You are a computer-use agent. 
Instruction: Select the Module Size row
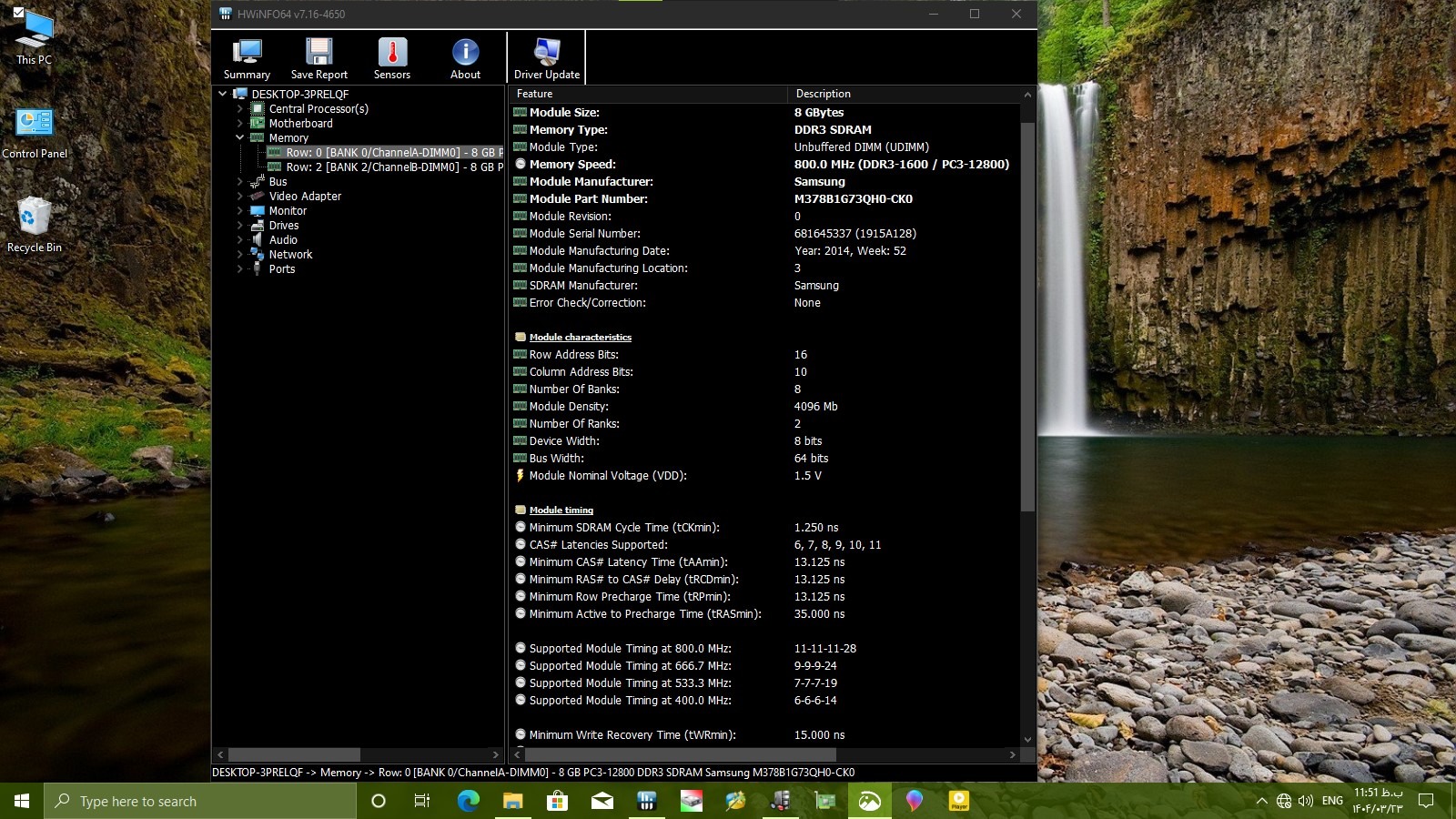[764, 113]
